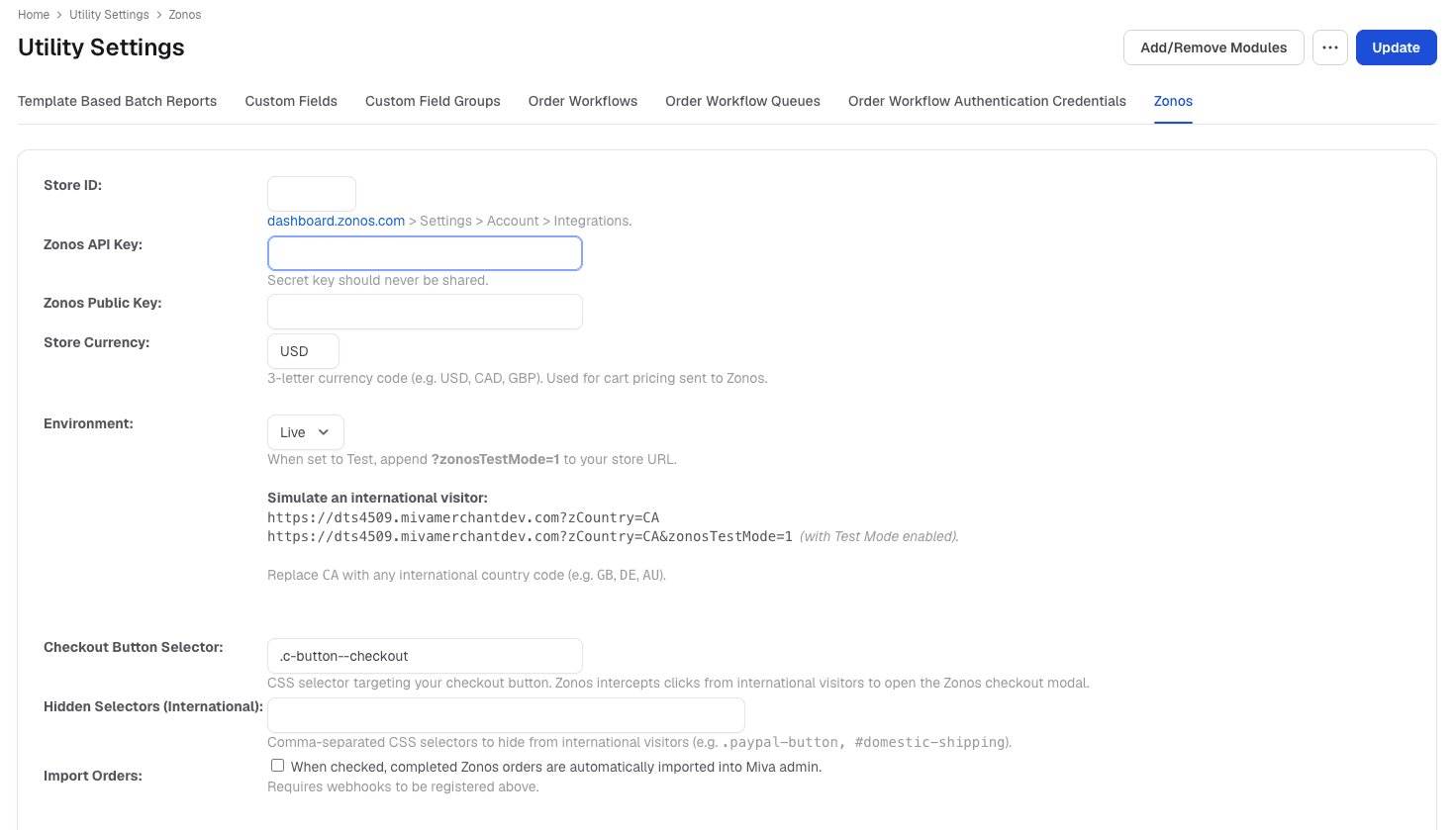1456x830 pixels.
Task: Click the zCountry=CA URL without zonosTestMode
Action: pyautogui.click(x=463, y=517)
